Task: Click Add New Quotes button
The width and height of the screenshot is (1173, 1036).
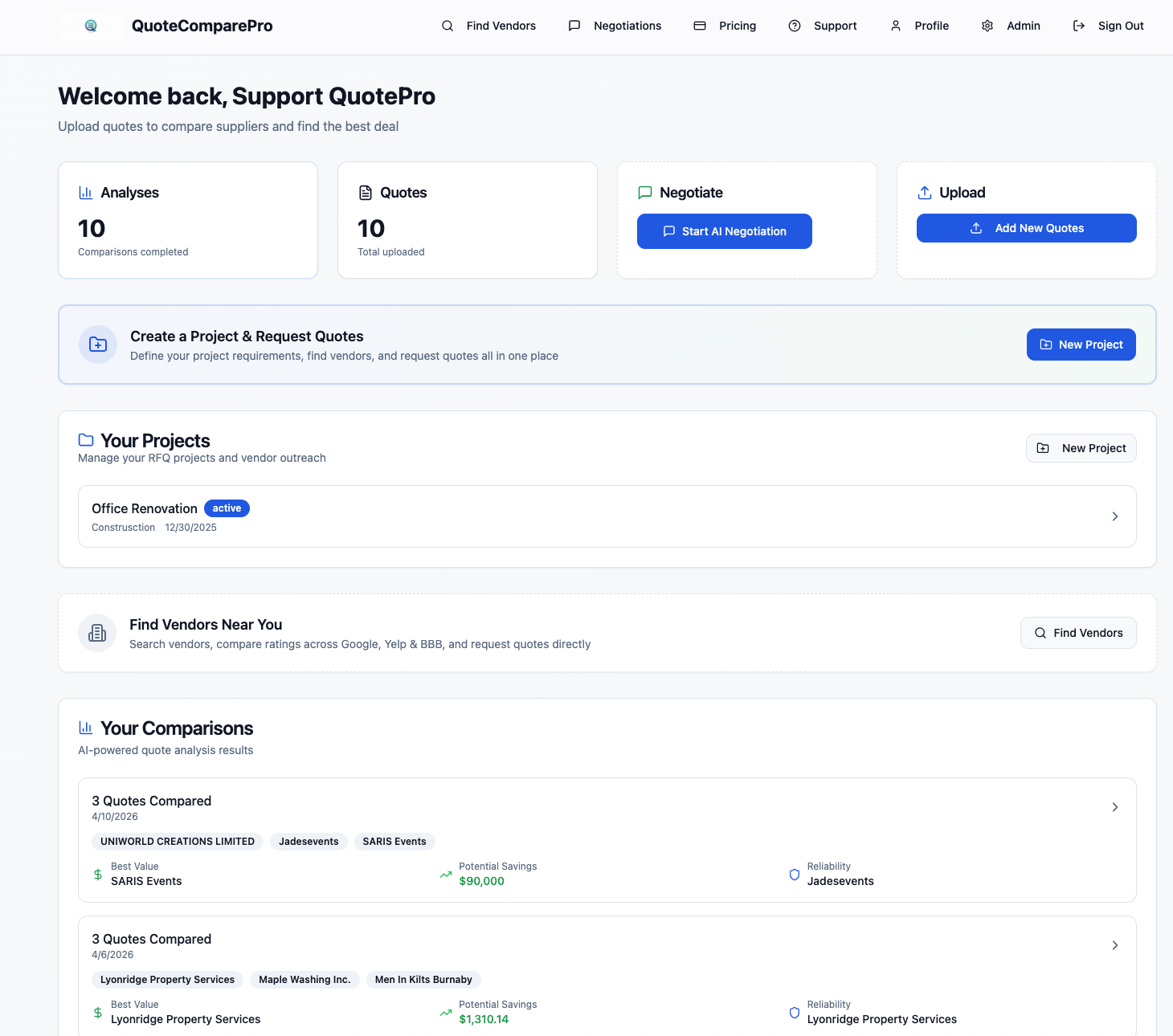Action: pos(1027,228)
